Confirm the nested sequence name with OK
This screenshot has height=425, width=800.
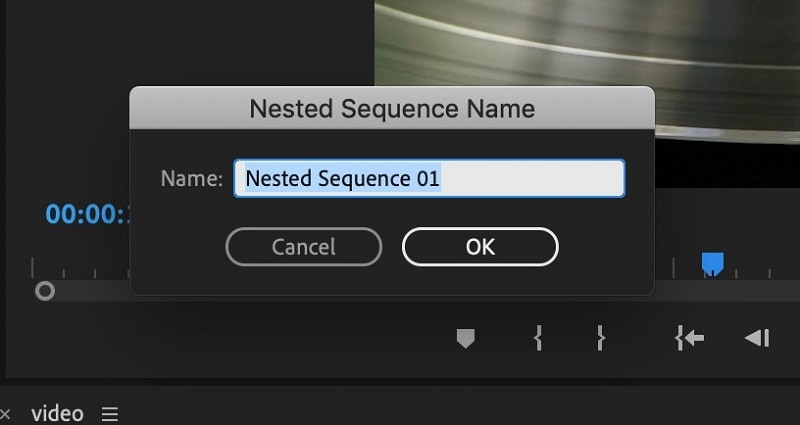pos(480,246)
